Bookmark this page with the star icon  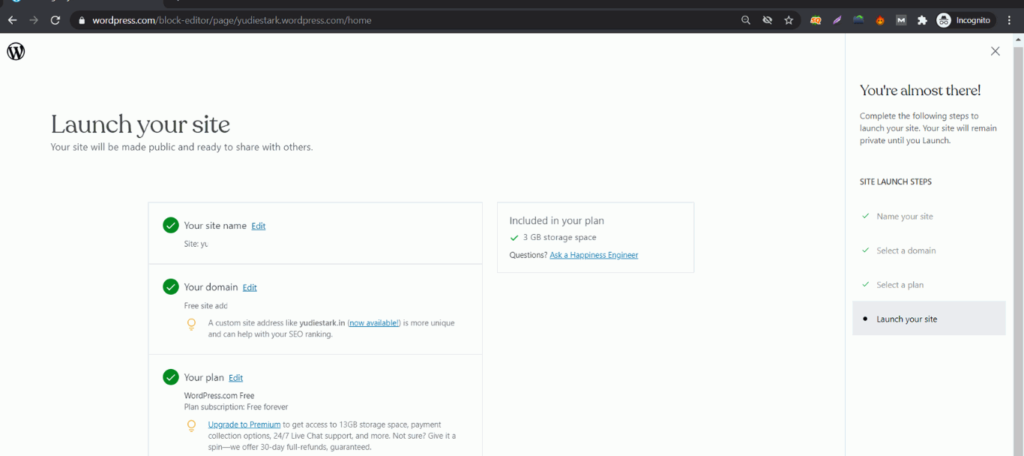[788, 20]
